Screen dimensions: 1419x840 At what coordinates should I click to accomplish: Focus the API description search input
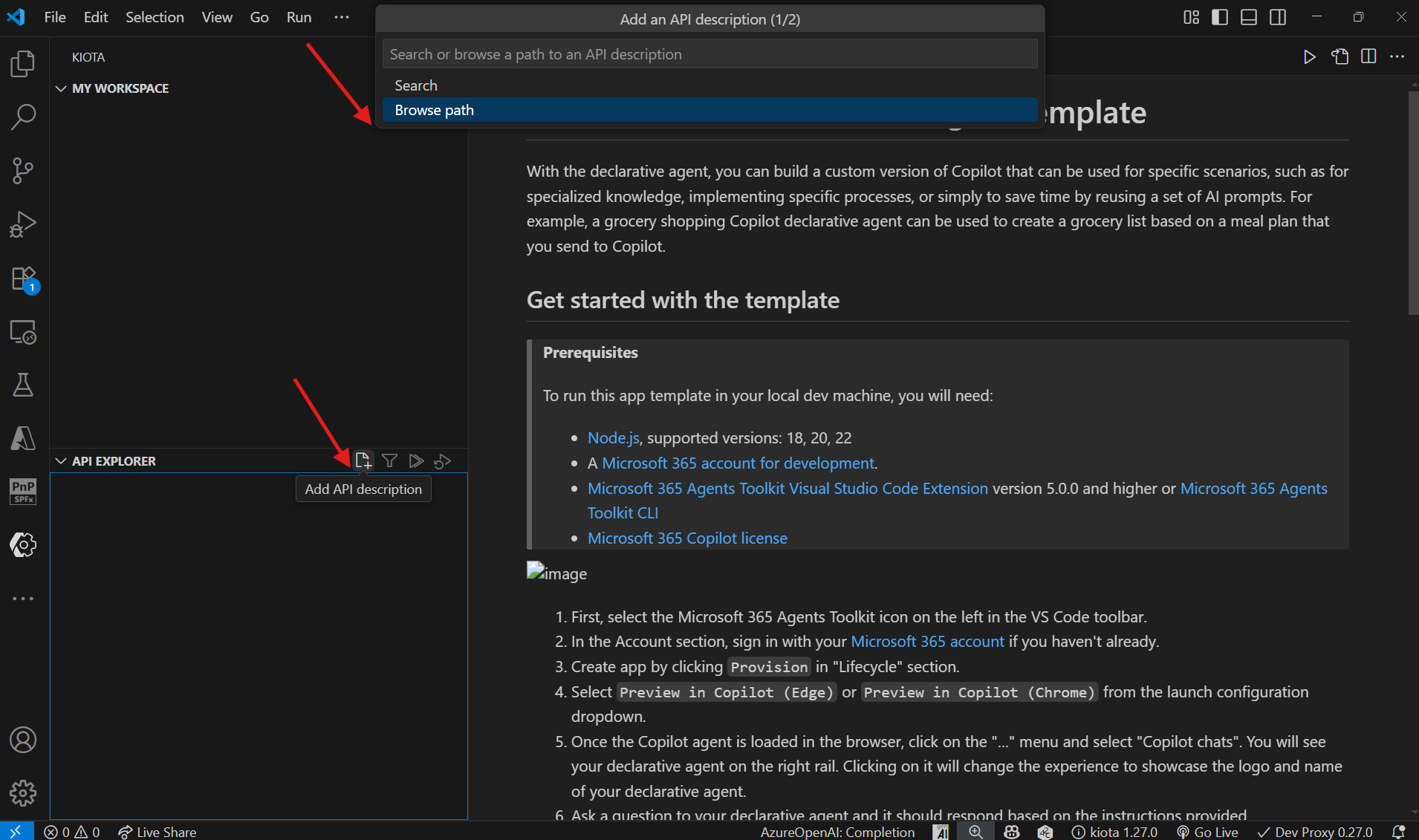click(709, 54)
